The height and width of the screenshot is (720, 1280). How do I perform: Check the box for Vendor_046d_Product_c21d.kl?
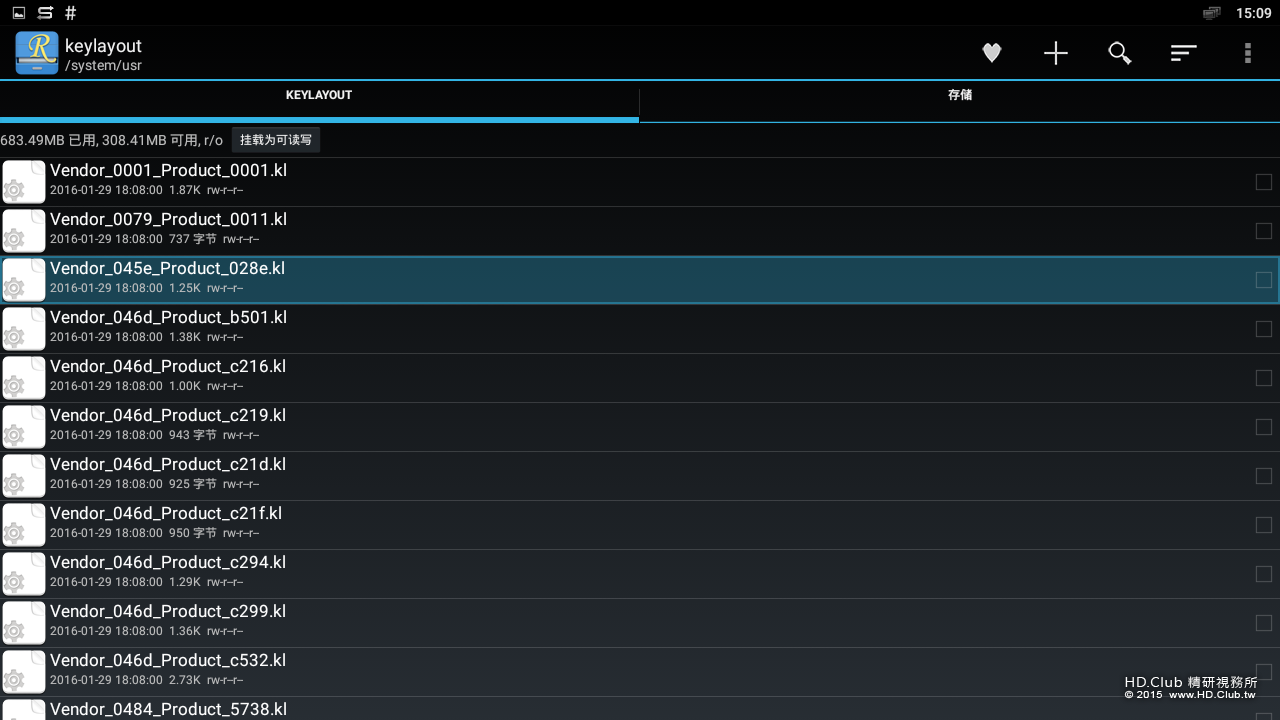coord(1264,476)
